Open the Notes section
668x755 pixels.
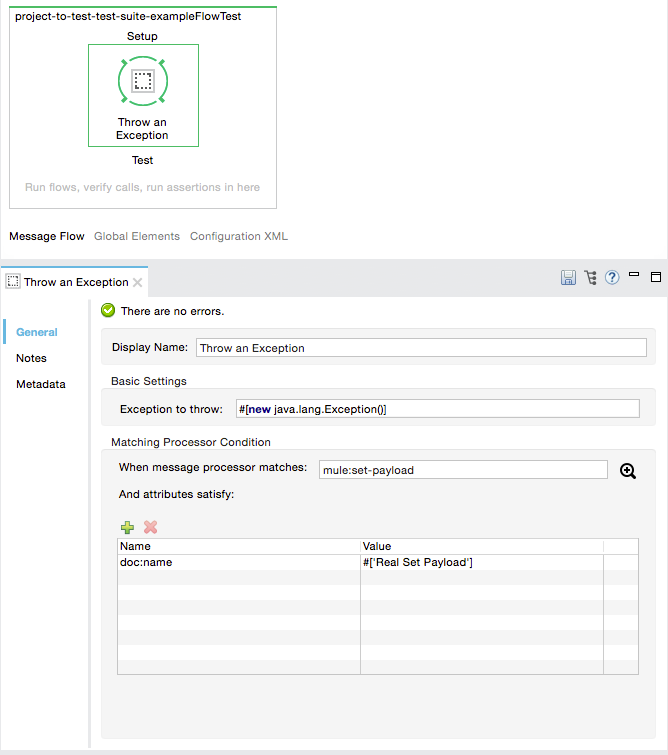(x=31, y=358)
